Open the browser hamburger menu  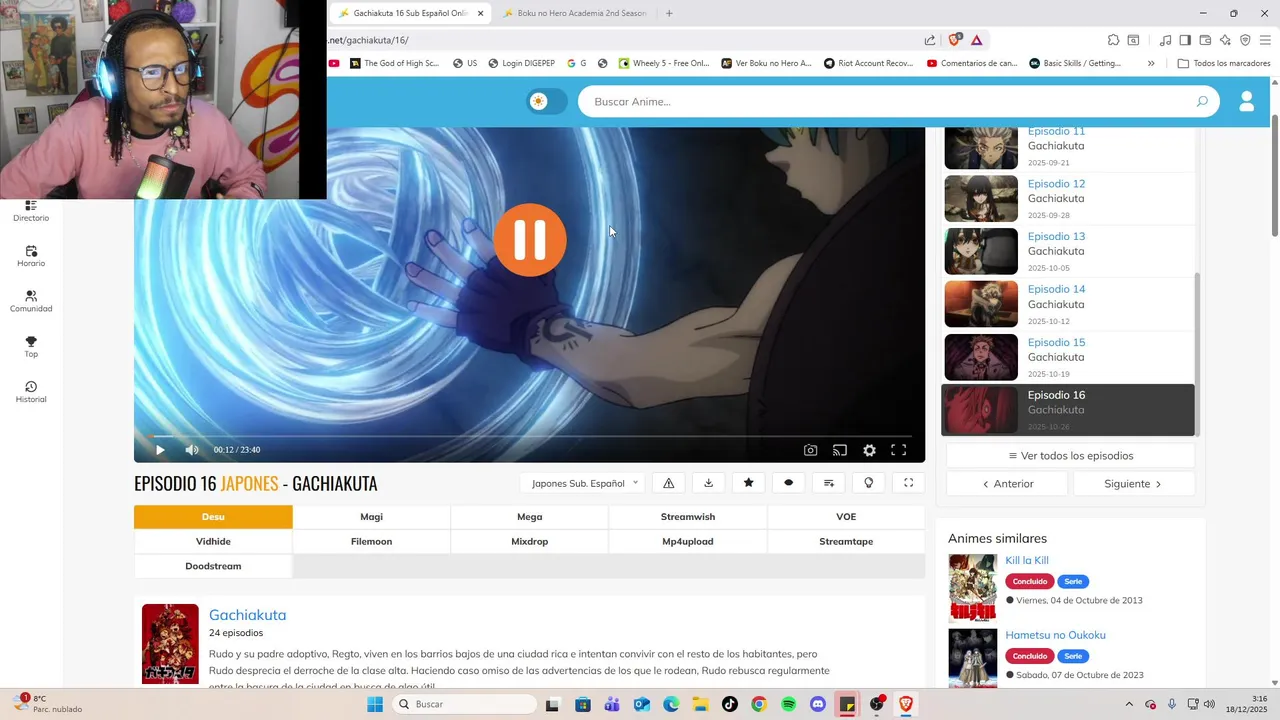pyautogui.click(x=1265, y=40)
